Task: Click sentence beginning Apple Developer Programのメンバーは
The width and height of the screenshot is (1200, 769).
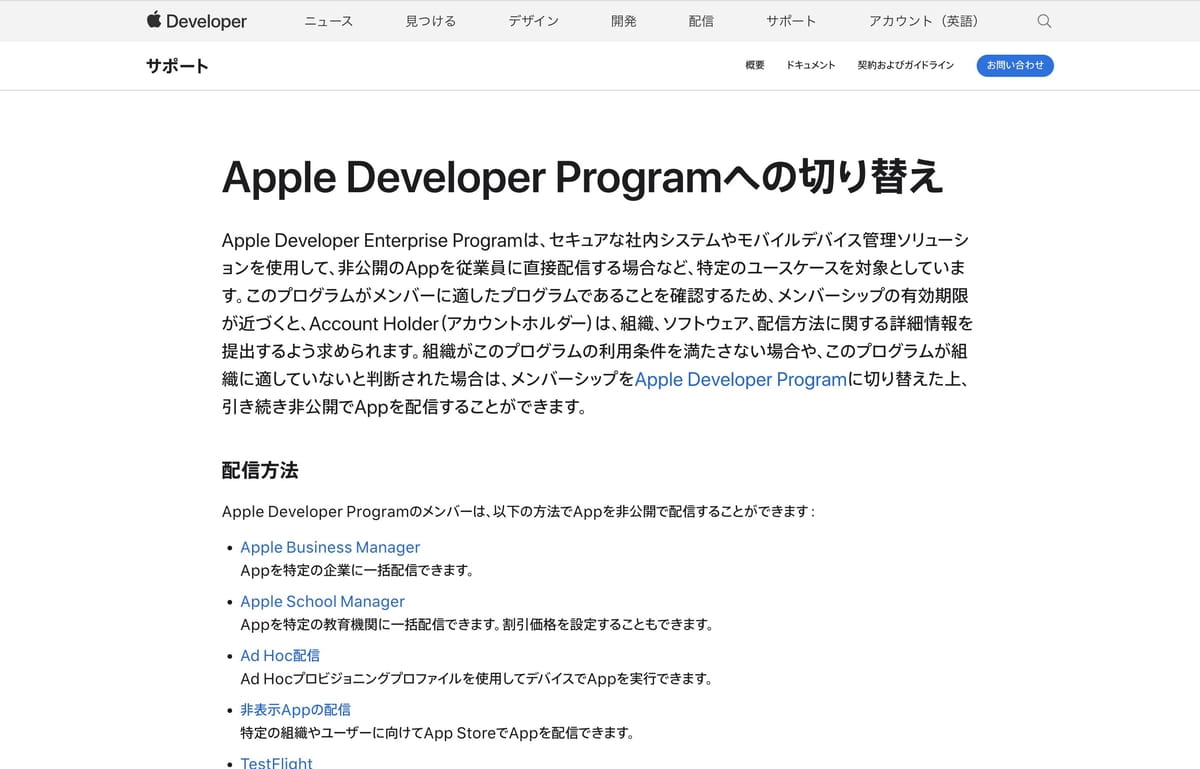Action: (519, 512)
